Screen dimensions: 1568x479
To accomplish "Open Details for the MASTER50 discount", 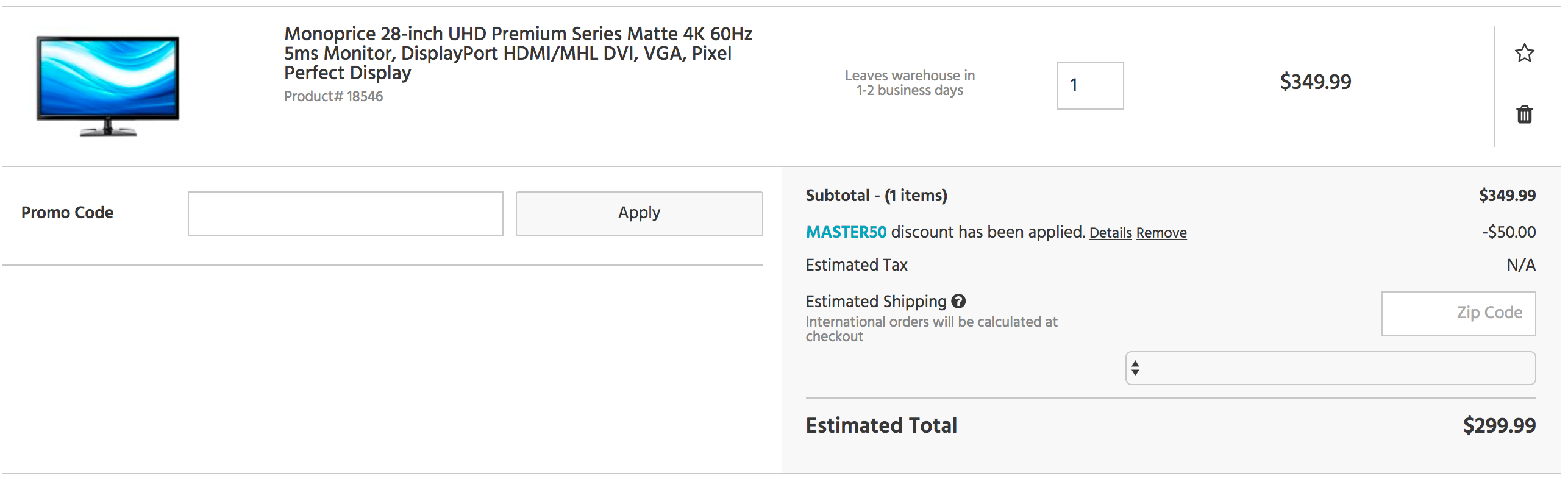I will [1110, 233].
